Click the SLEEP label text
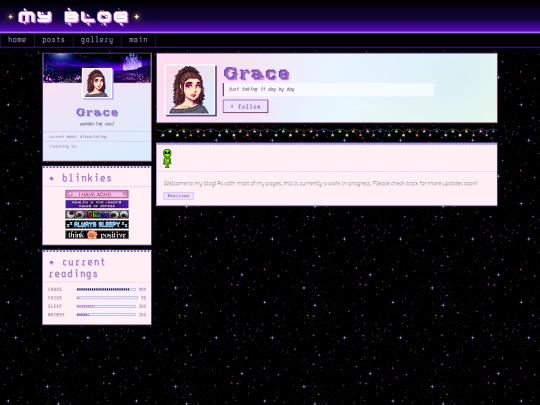 click(55, 306)
